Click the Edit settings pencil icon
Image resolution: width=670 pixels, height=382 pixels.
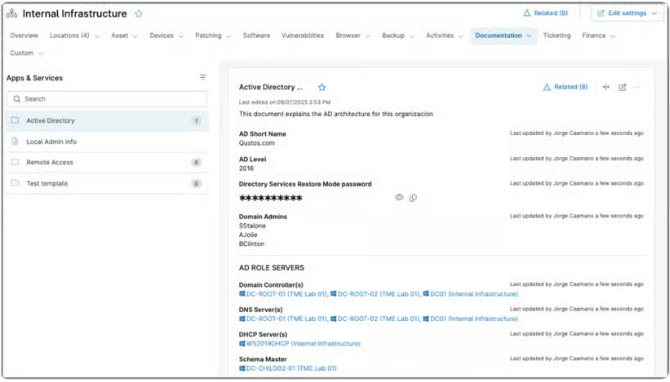tap(601, 13)
